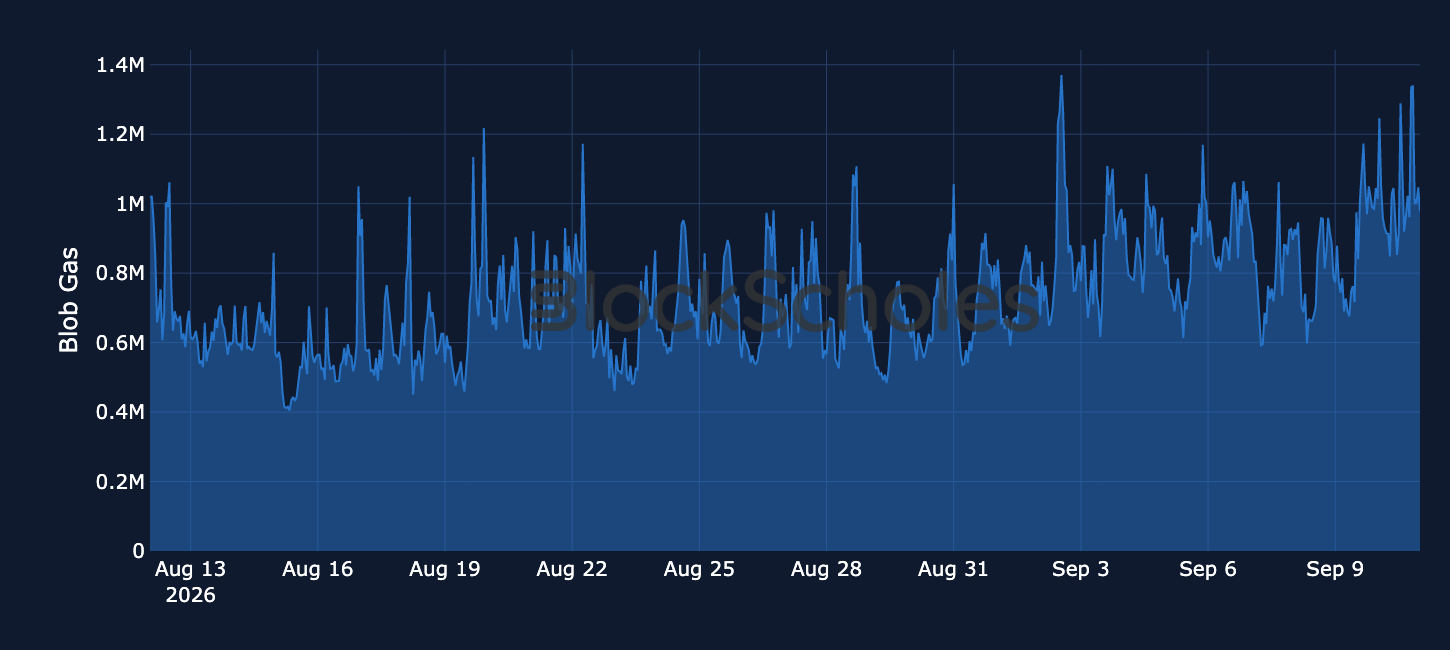Image resolution: width=1450 pixels, height=650 pixels.
Task: Click the 'Aug 13' x-axis label
Action: click(x=190, y=569)
